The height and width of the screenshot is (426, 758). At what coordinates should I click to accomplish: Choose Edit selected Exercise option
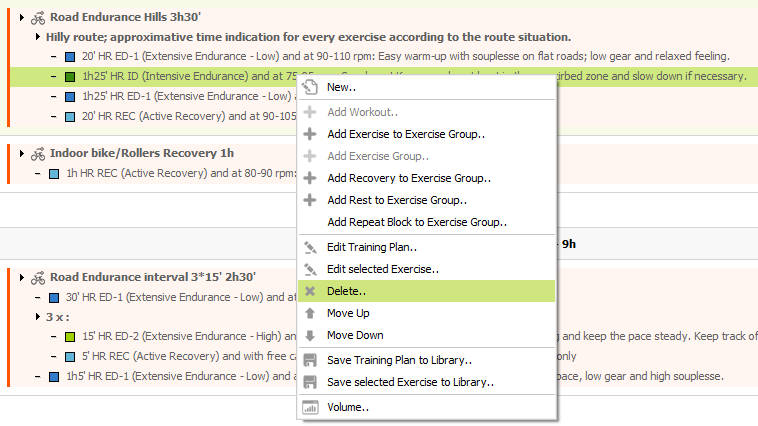click(382, 269)
